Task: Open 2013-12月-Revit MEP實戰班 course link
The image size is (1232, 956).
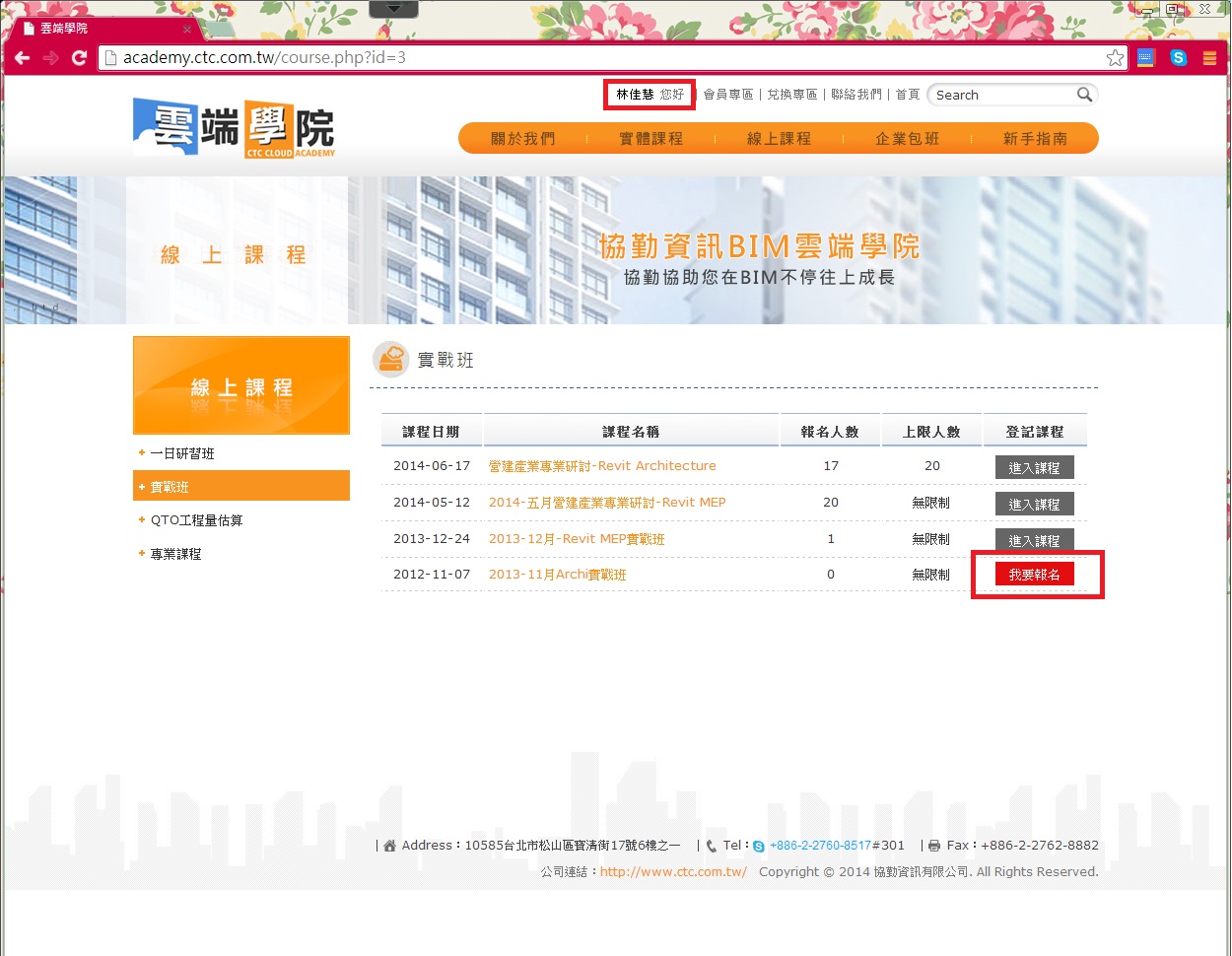Action: [577, 539]
